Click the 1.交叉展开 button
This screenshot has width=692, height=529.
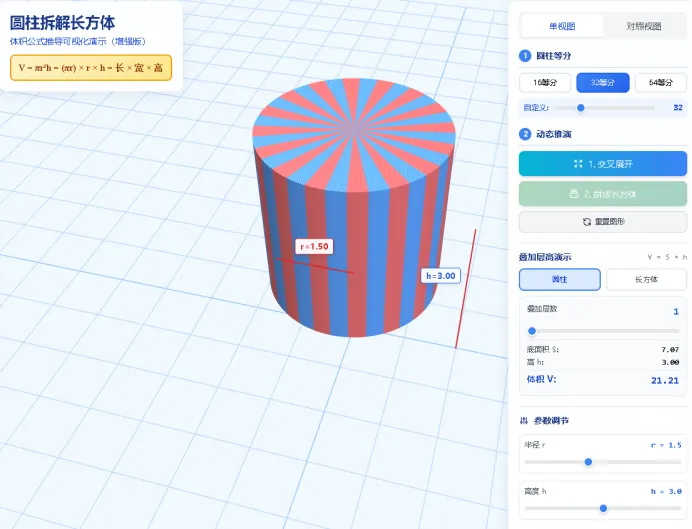click(x=603, y=164)
